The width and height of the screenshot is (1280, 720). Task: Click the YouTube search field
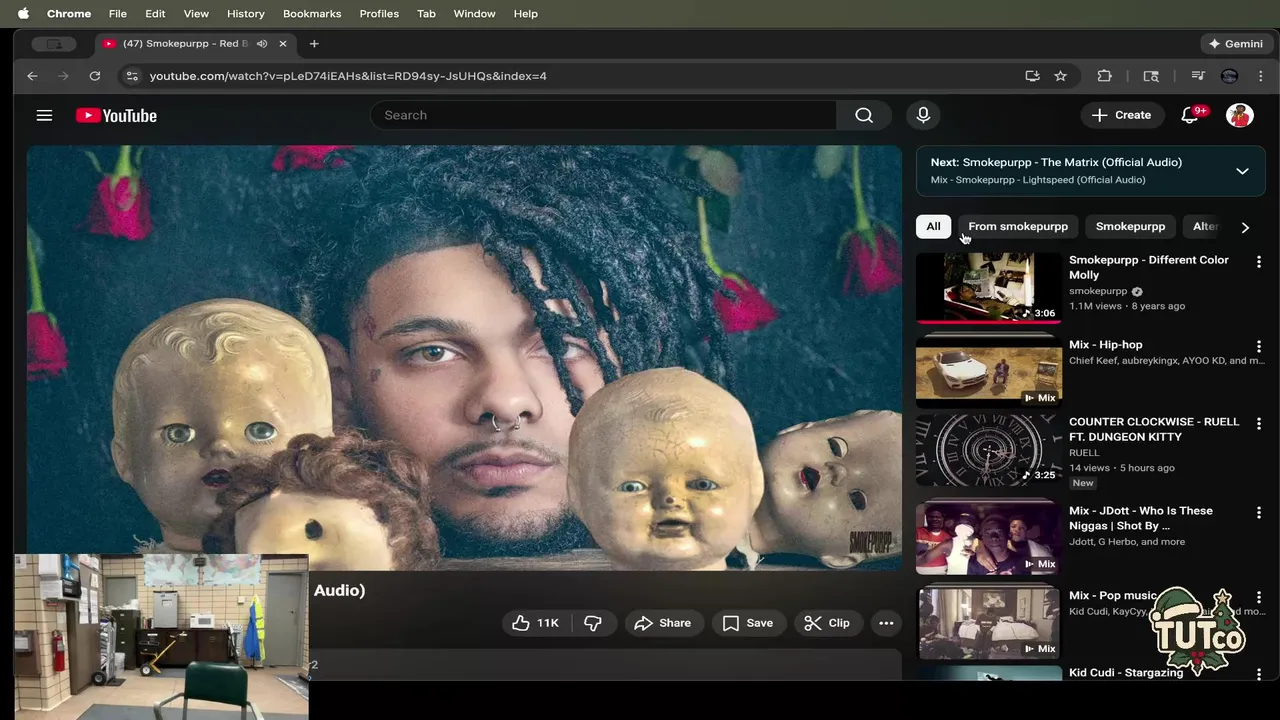603,115
